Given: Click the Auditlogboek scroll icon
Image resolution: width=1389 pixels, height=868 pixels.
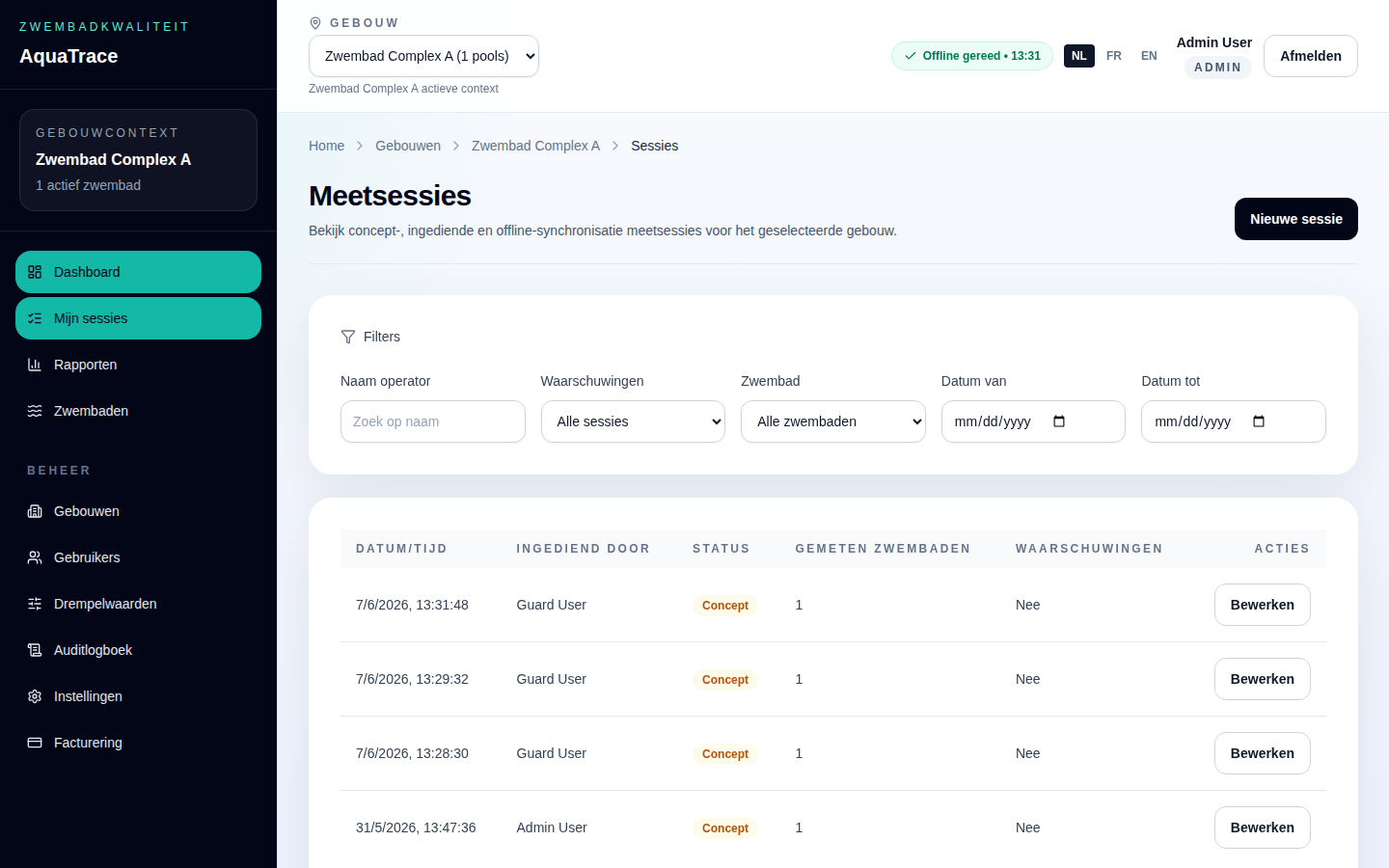Looking at the screenshot, I should click(35, 650).
